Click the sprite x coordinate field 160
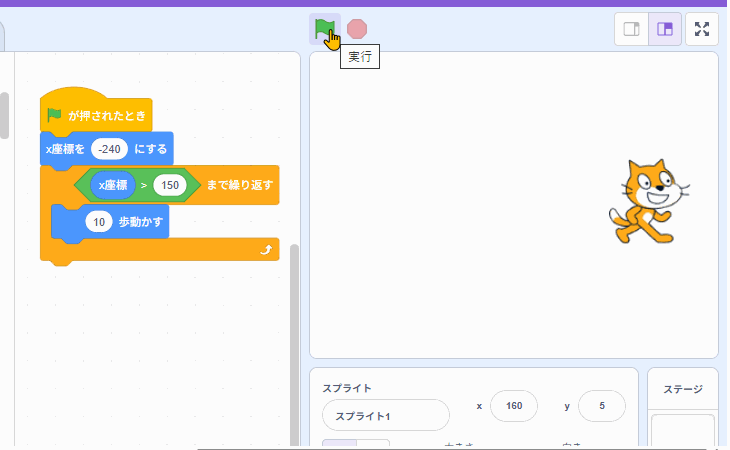The height and width of the screenshot is (450, 730). (x=514, y=406)
